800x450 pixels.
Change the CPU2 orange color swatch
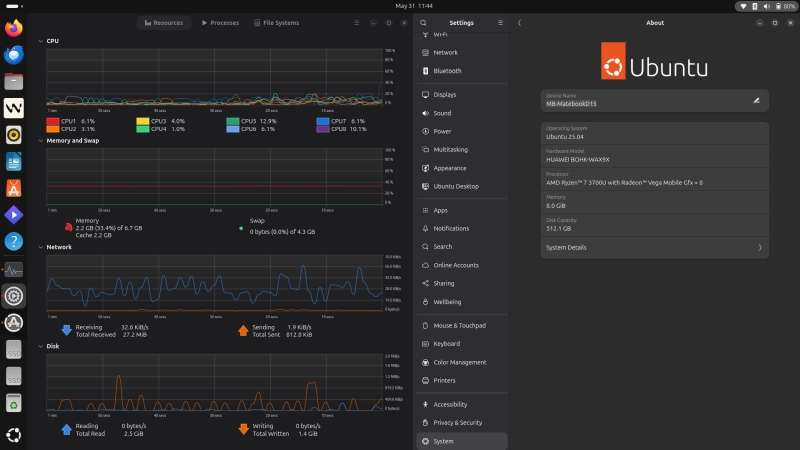[x=53, y=129]
